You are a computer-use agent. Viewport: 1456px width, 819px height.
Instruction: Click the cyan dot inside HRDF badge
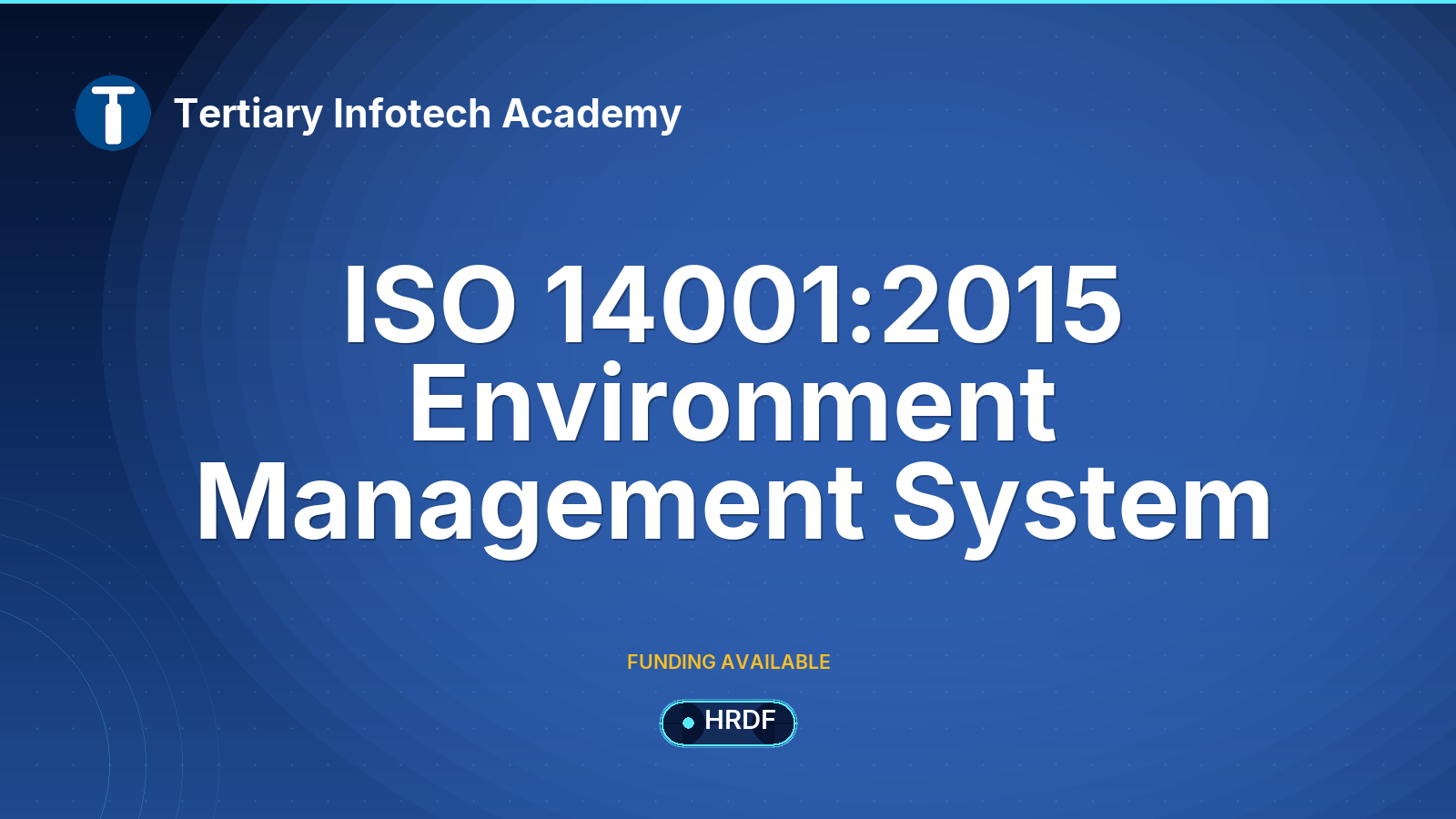[688, 723]
